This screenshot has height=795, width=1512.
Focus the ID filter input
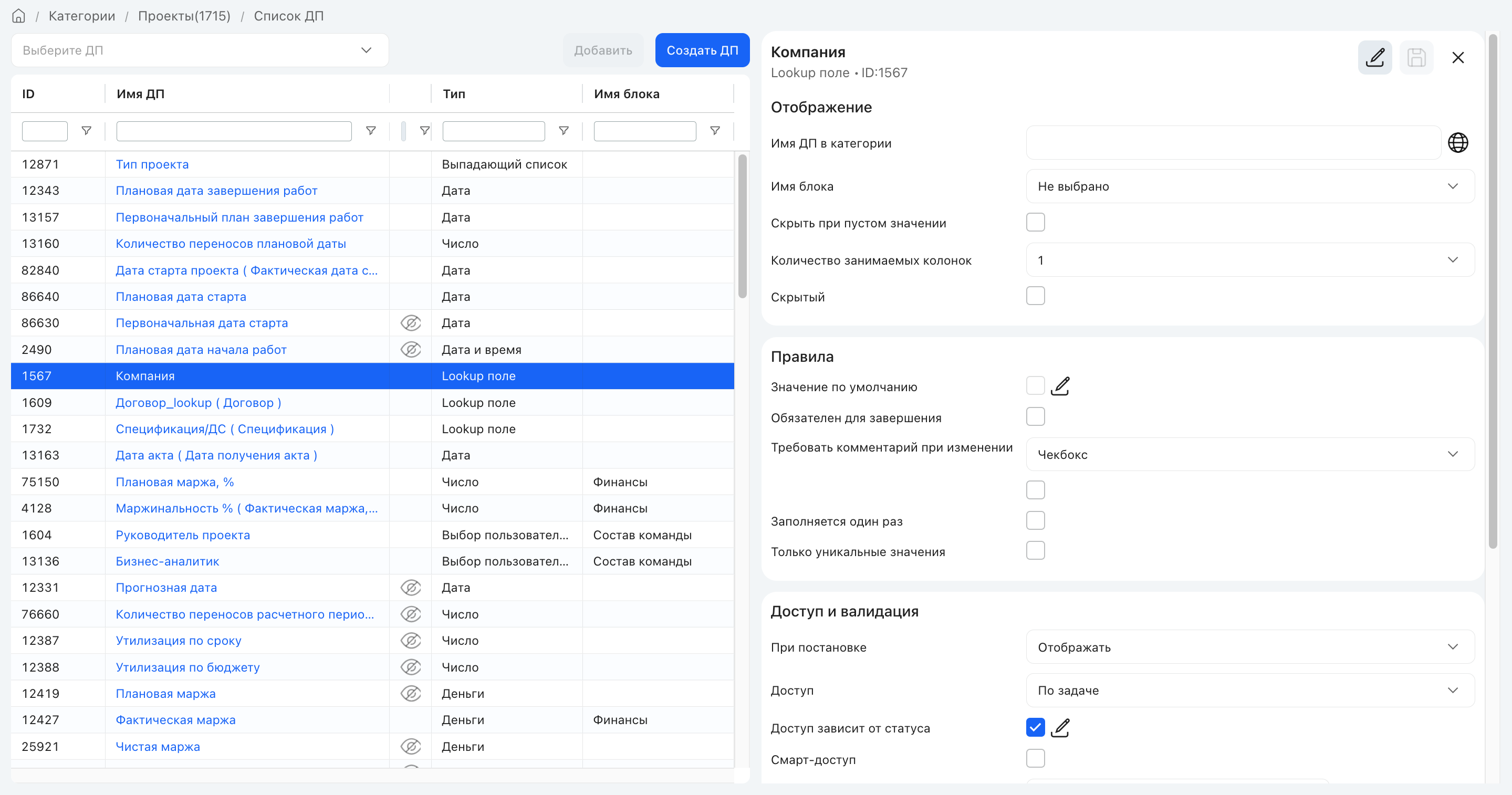click(45, 131)
